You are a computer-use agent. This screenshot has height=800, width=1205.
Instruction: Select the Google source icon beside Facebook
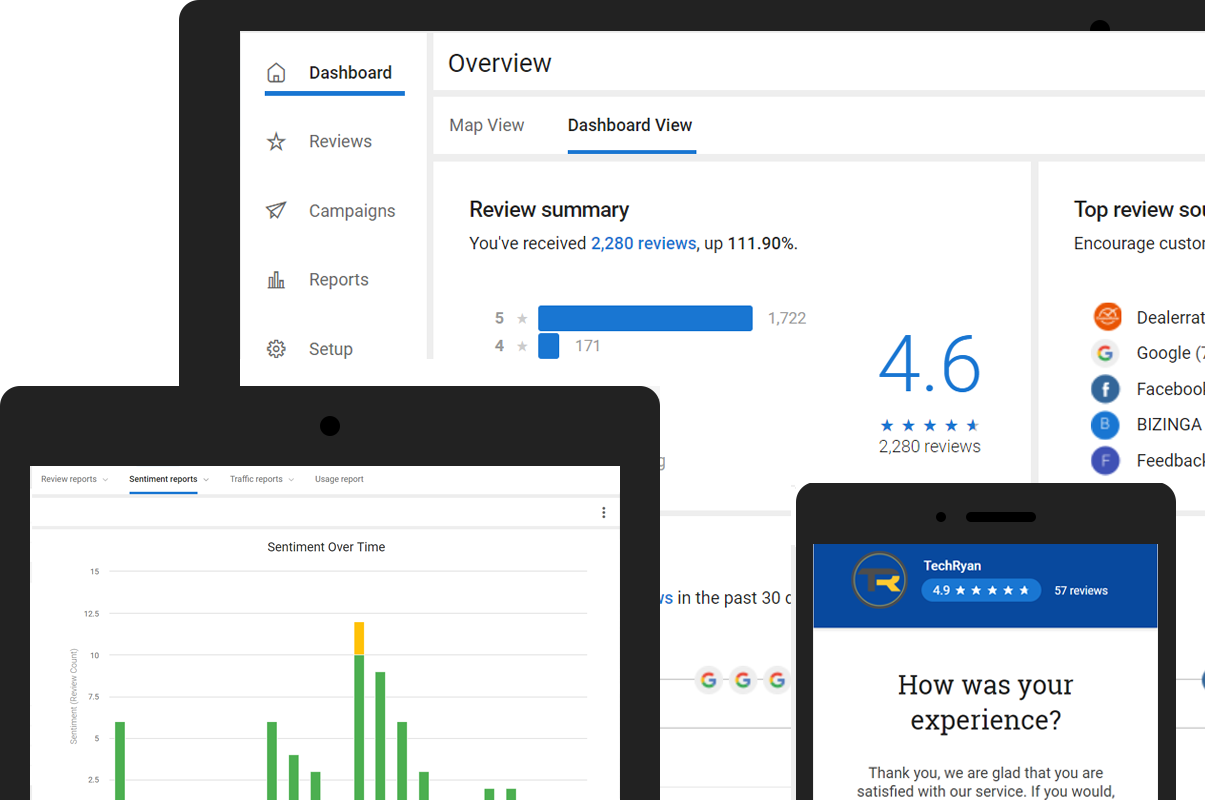coord(1105,353)
